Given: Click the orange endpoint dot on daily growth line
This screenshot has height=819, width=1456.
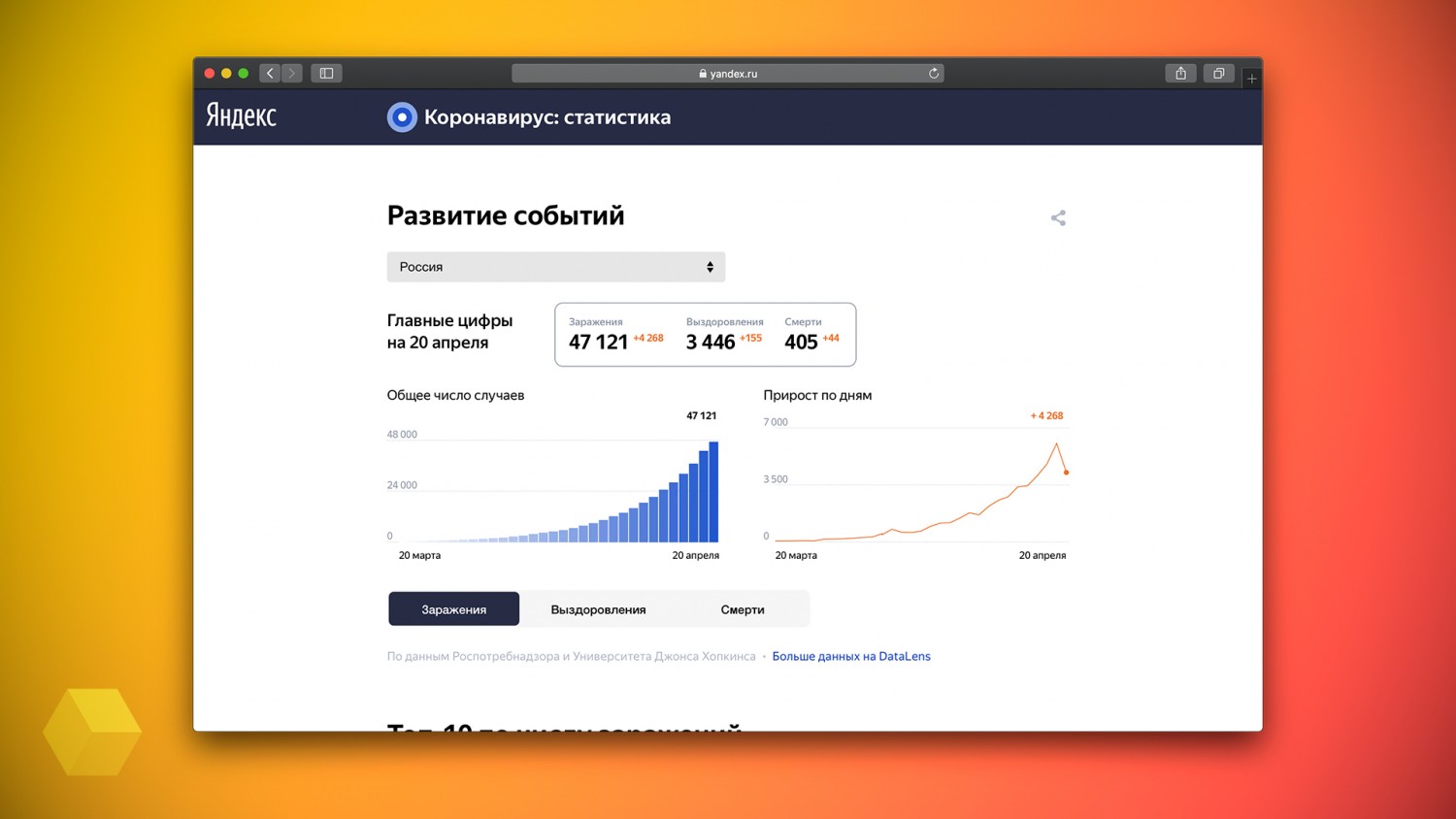Looking at the screenshot, I should (1067, 473).
